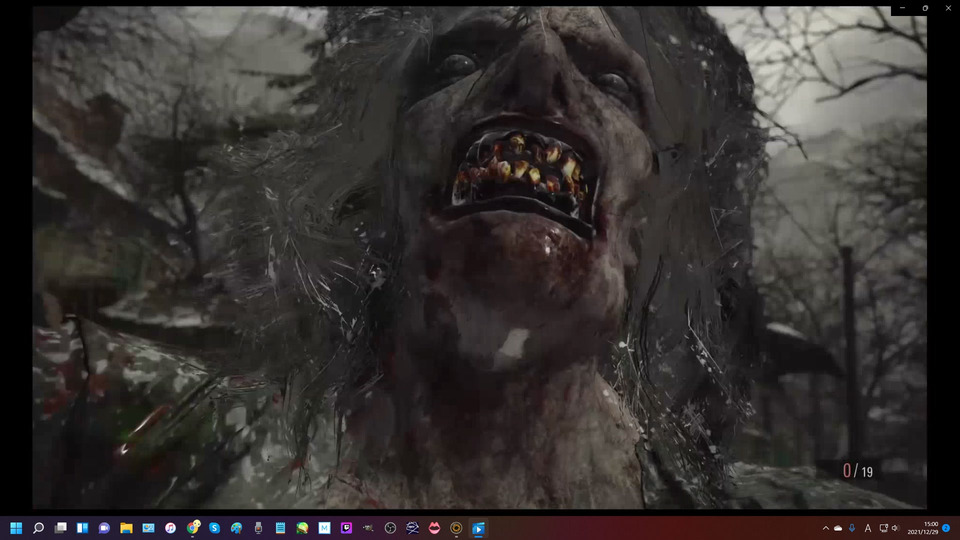Open the green globe app icon

click(302, 528)
